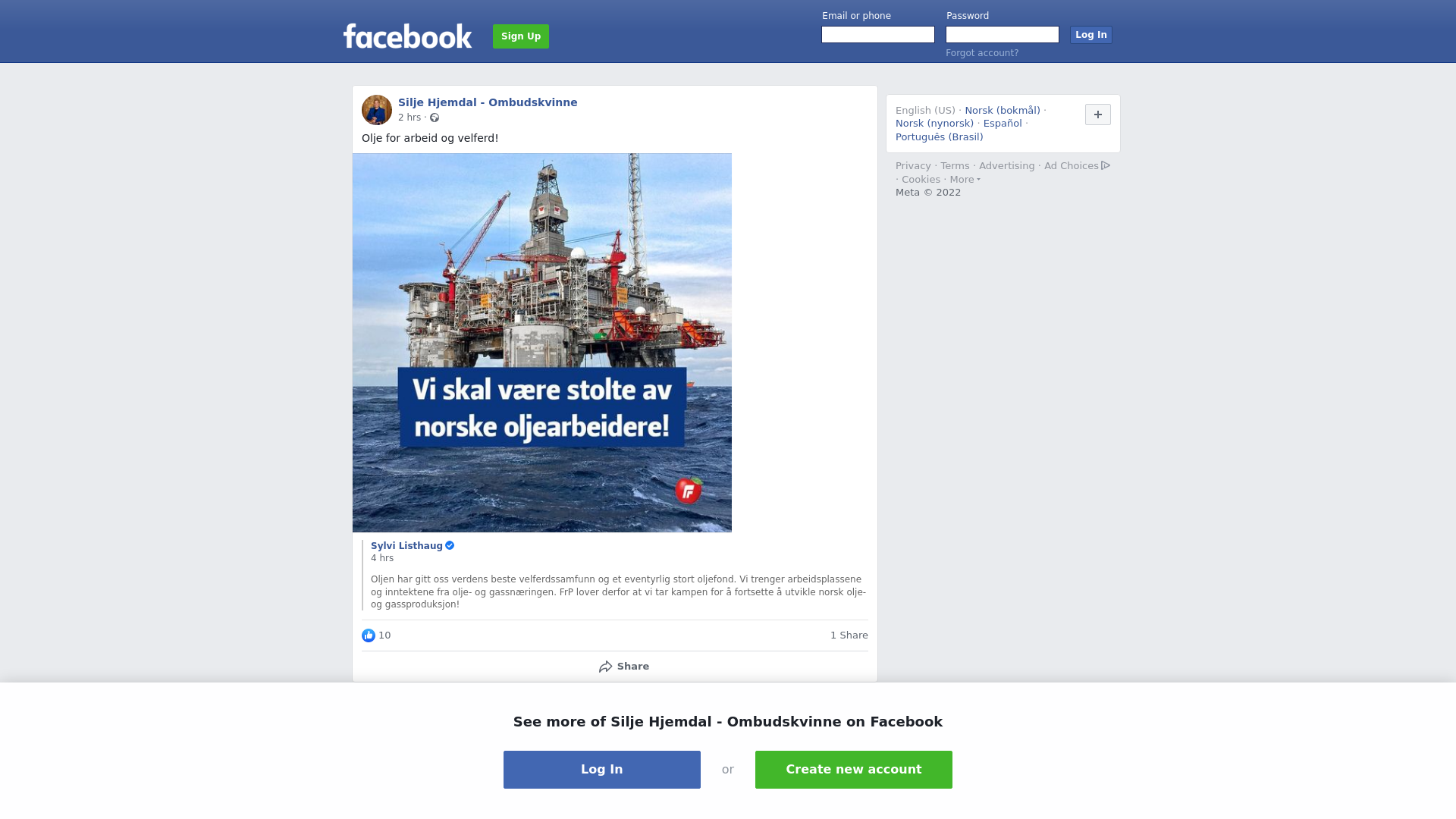Click the Ad Choices triangle icon
The image size is (1456, 819).
(x=1106, y=165)
